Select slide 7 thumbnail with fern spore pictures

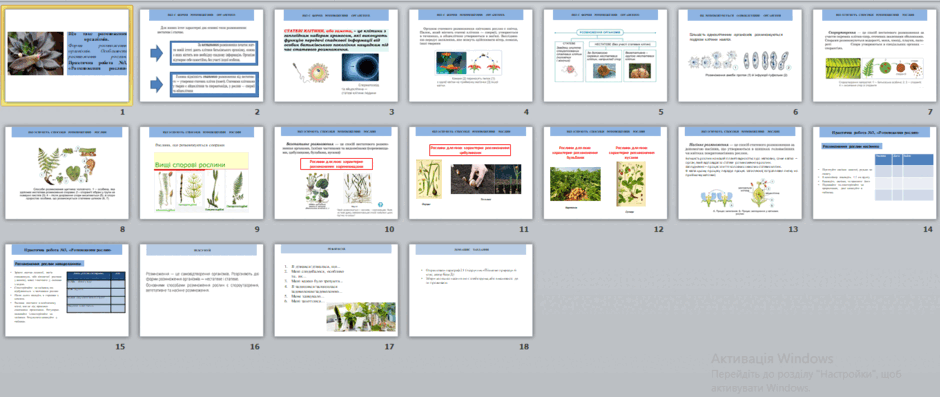click(x=875, y=55)
